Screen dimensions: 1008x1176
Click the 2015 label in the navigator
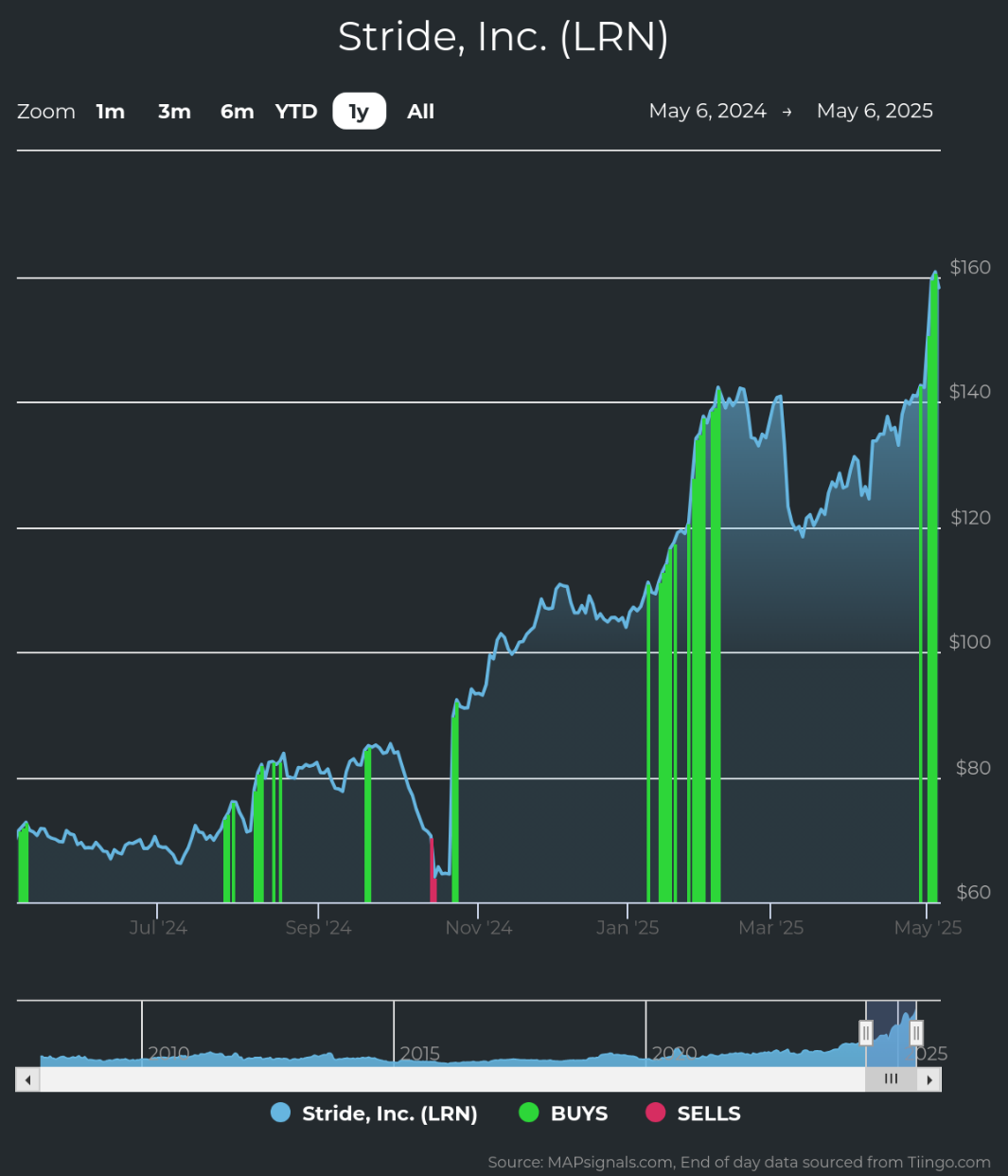click(420, 1053)
